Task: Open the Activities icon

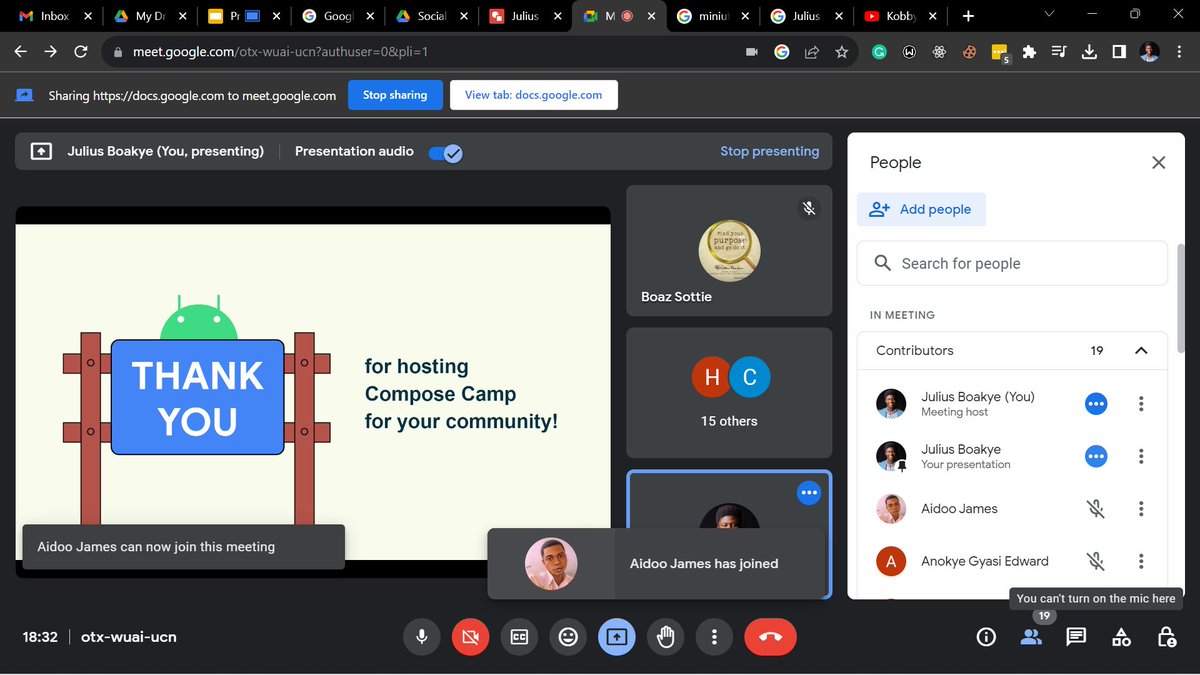Action: pyautogui.click(x=1121, y=637)
